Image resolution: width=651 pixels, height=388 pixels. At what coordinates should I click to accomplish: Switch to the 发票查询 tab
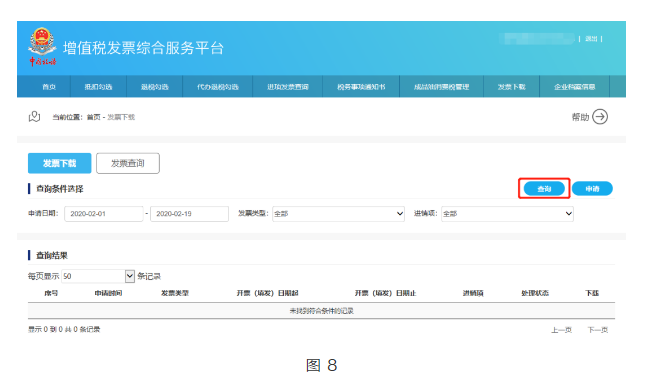pyautogui.click(x=128, y=163)
